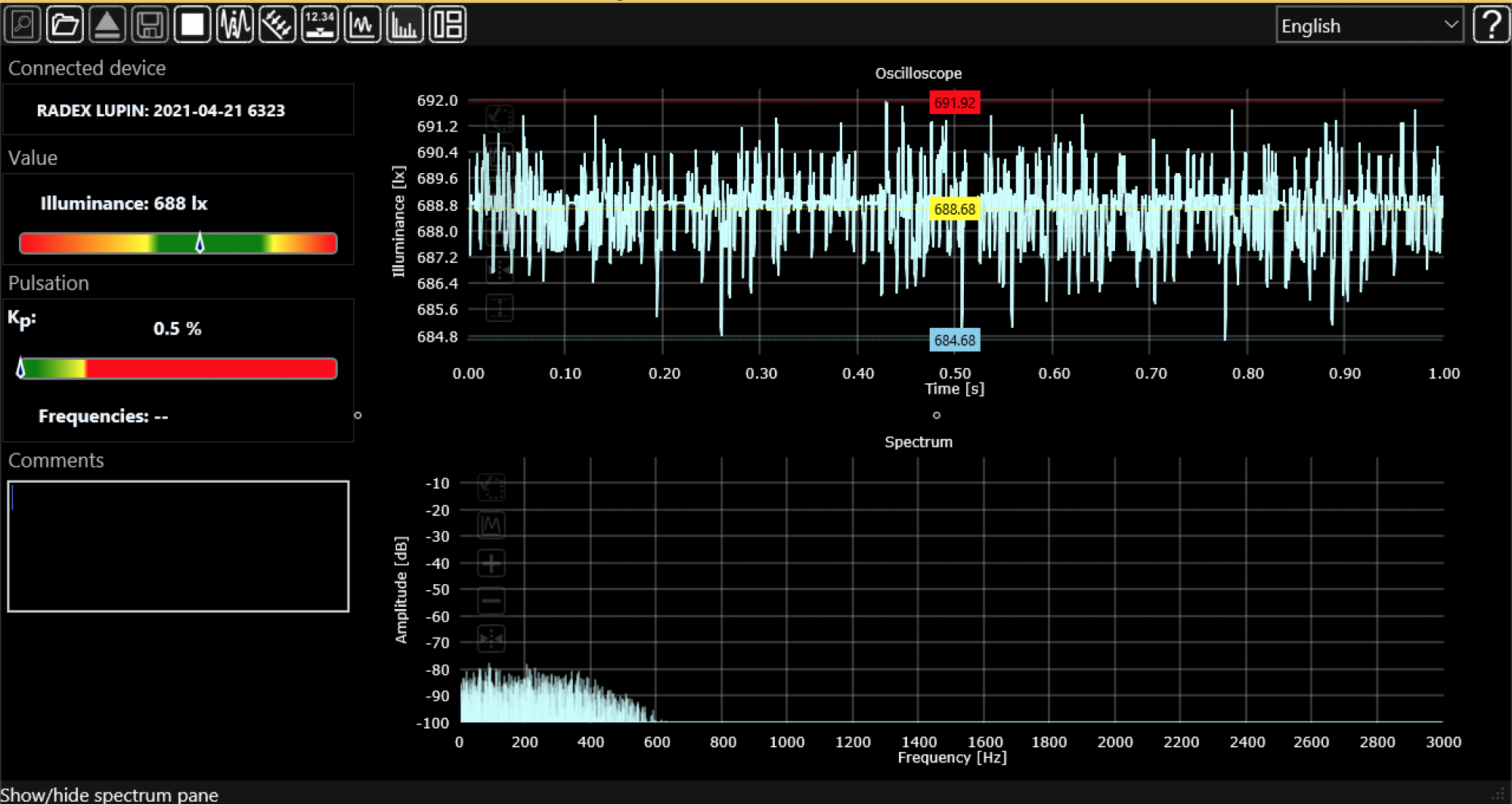
Task: Open a saved measurement file
Action: (x=64, y=25)
